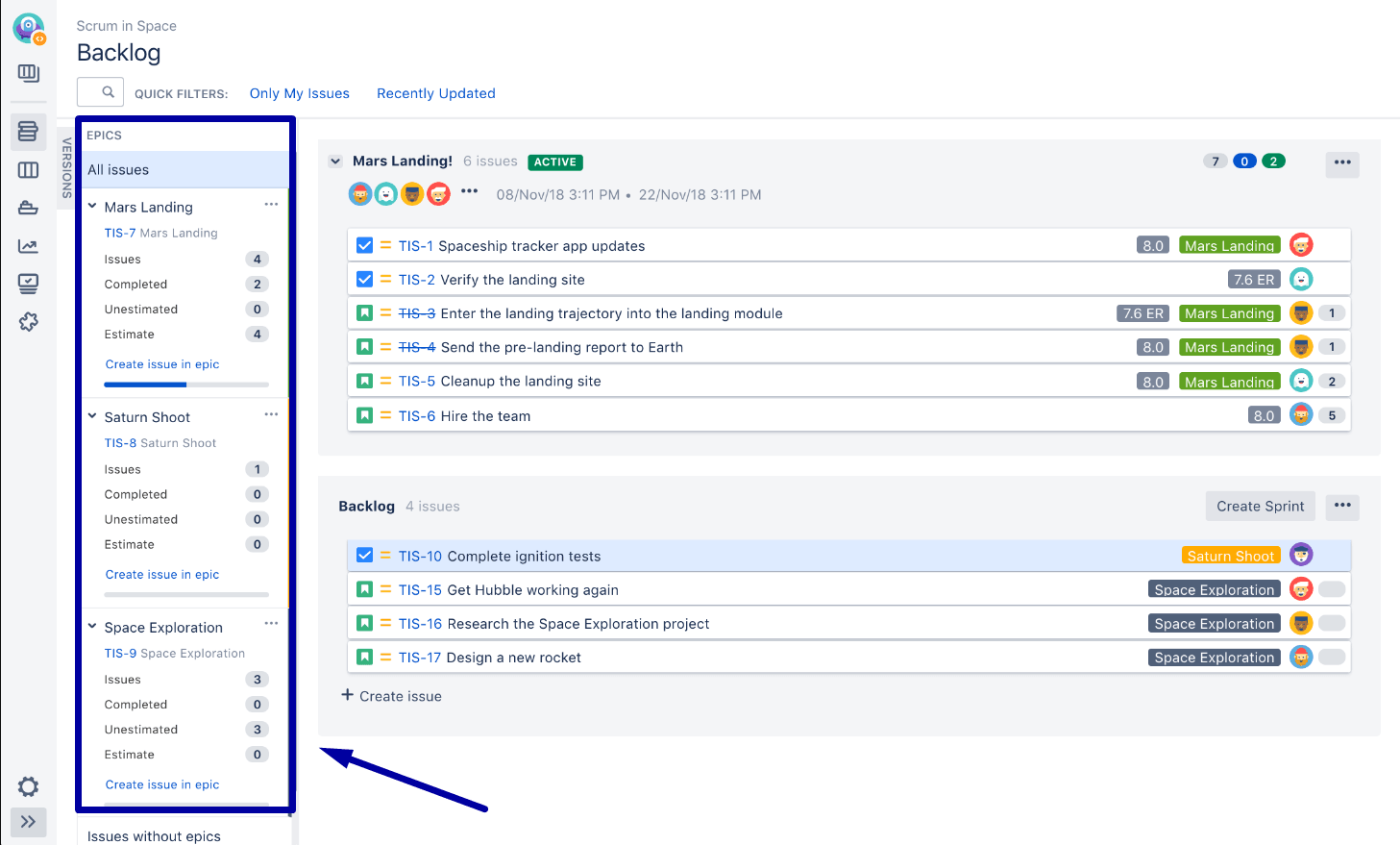Toggle completion checkbox on TIS-1 Spaceship tracker
Viewport: 1400px width, 845px height.
364,245
